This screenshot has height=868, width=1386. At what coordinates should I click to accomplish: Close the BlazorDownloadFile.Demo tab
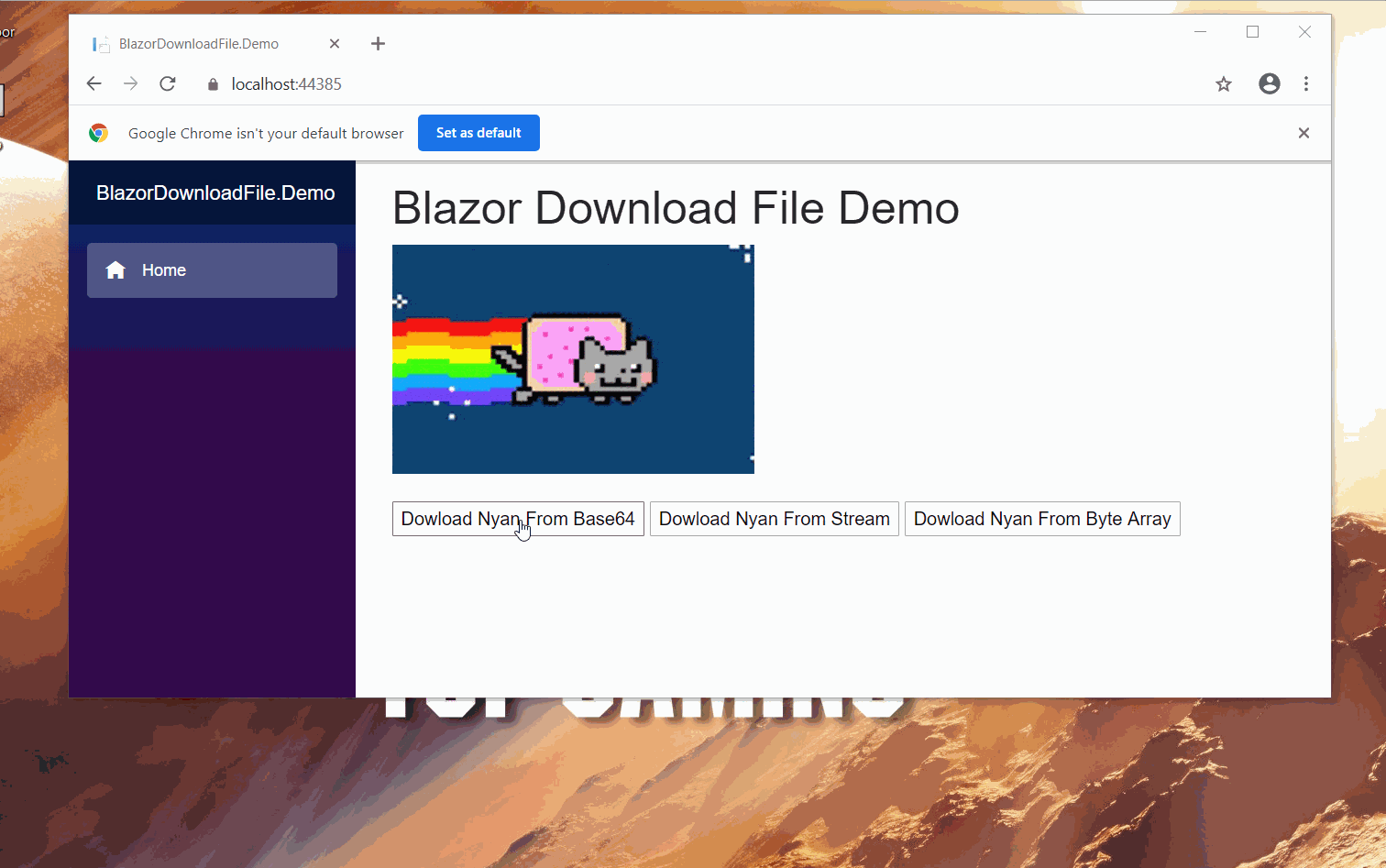(335, 44)
